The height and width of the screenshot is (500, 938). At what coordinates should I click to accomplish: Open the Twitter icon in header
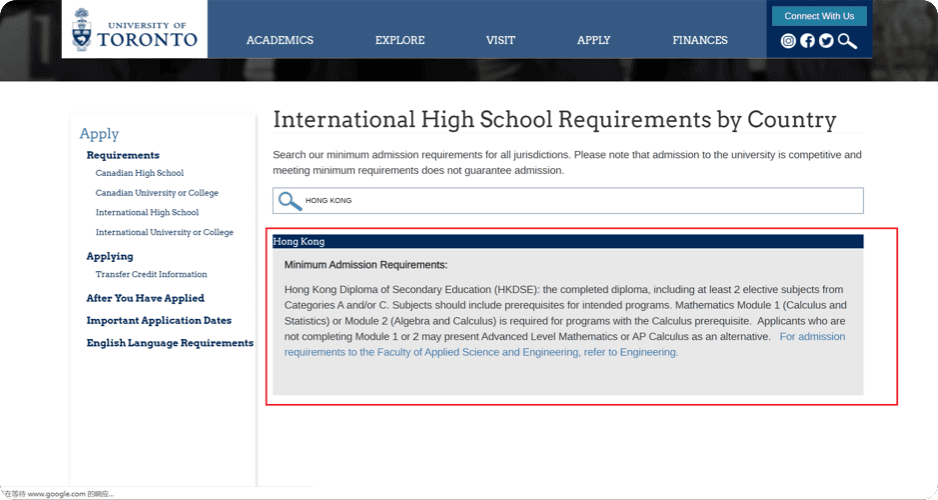826,41
